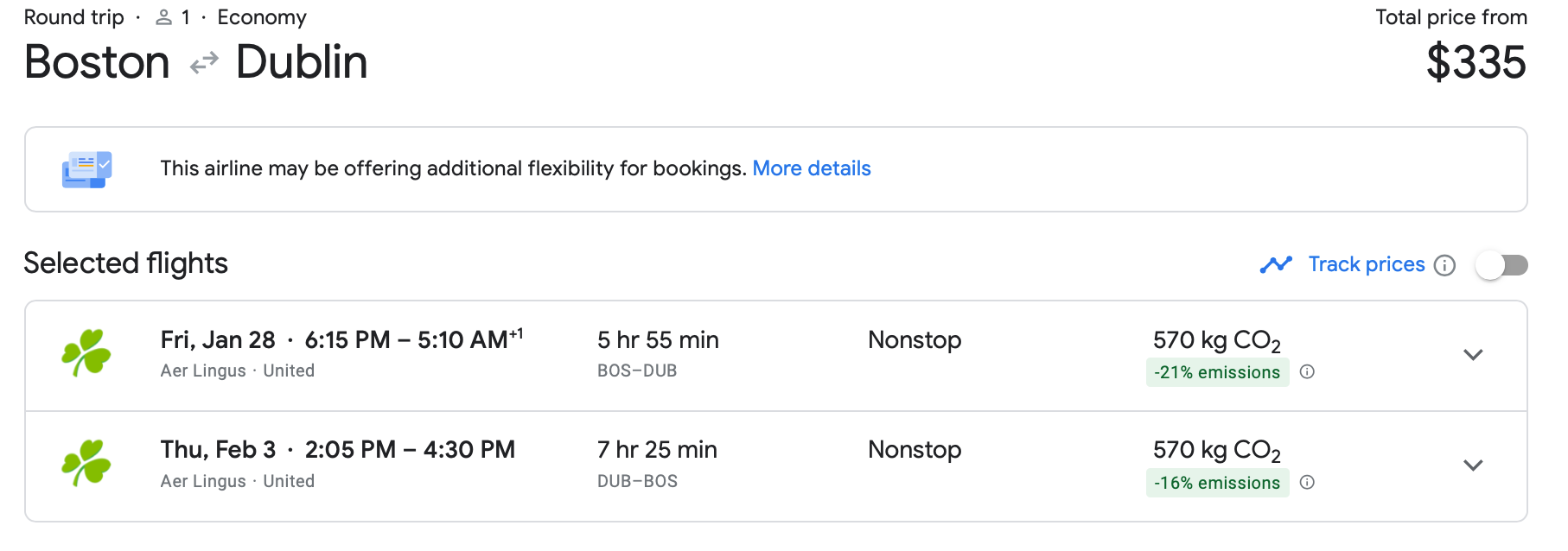Image resolution: width=1568 pixels, height=551 pixels.
Task: Open the Track prices info icon
Action: coord(1444,265)
